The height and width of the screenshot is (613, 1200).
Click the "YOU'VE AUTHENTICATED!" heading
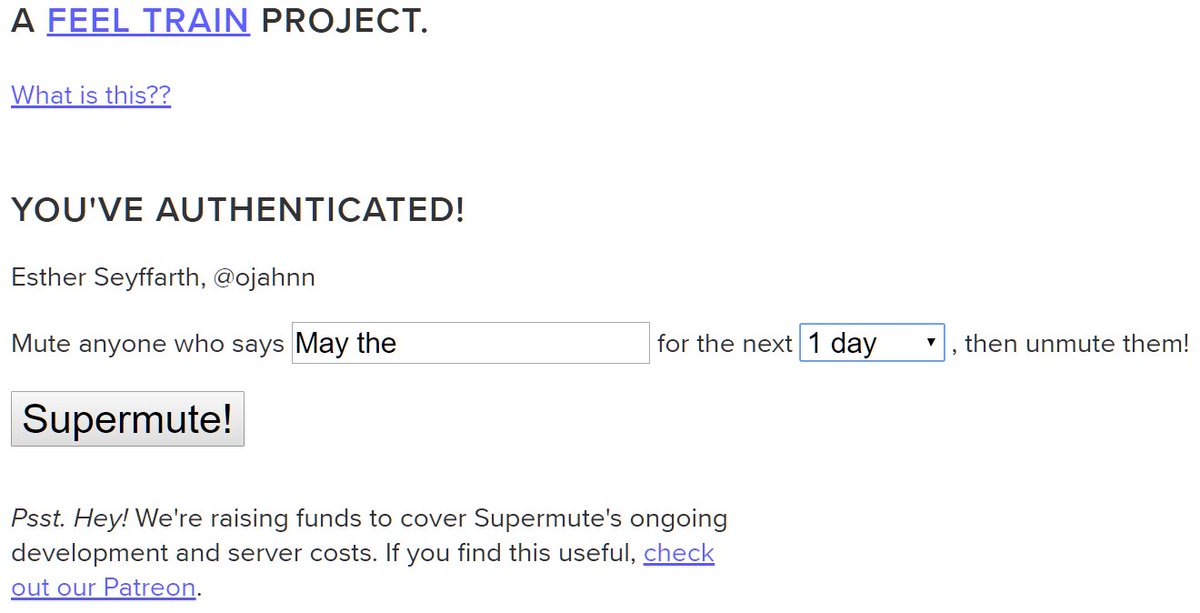[238, 210]
